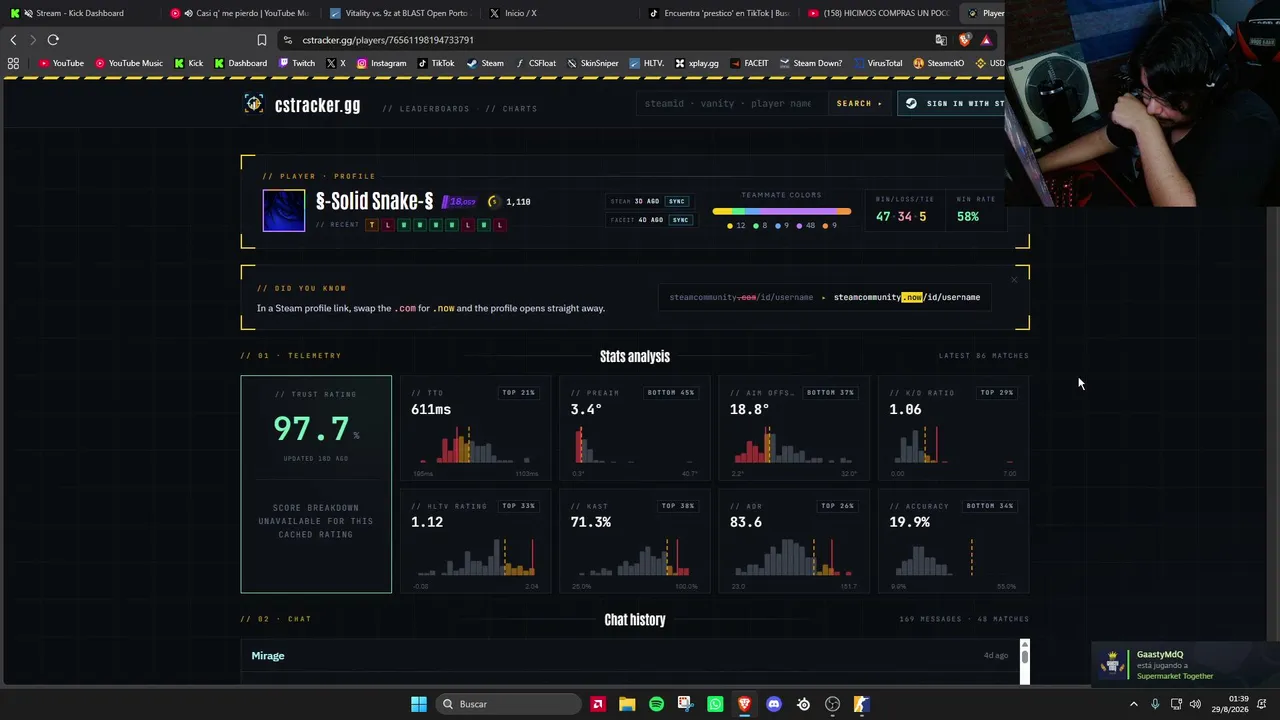1280x720 pixels.
Task: Sync the FACEIT data
Action: coord(680,220)
